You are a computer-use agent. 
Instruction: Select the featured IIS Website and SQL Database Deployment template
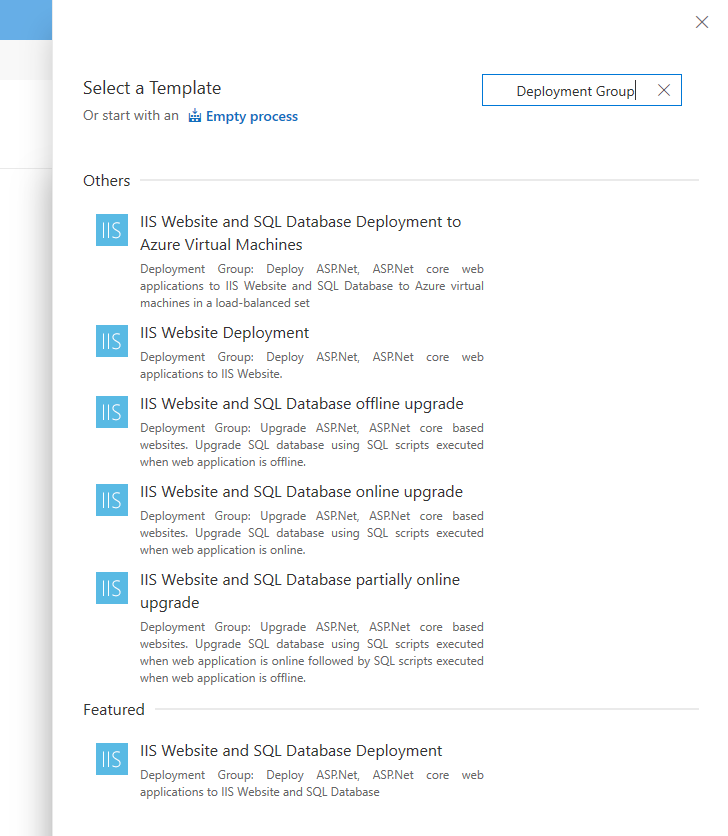(292, 750)
